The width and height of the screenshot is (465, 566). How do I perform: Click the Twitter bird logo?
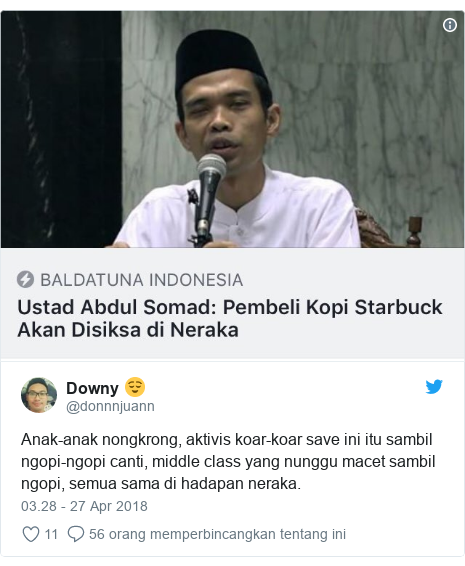click(434, 387)
